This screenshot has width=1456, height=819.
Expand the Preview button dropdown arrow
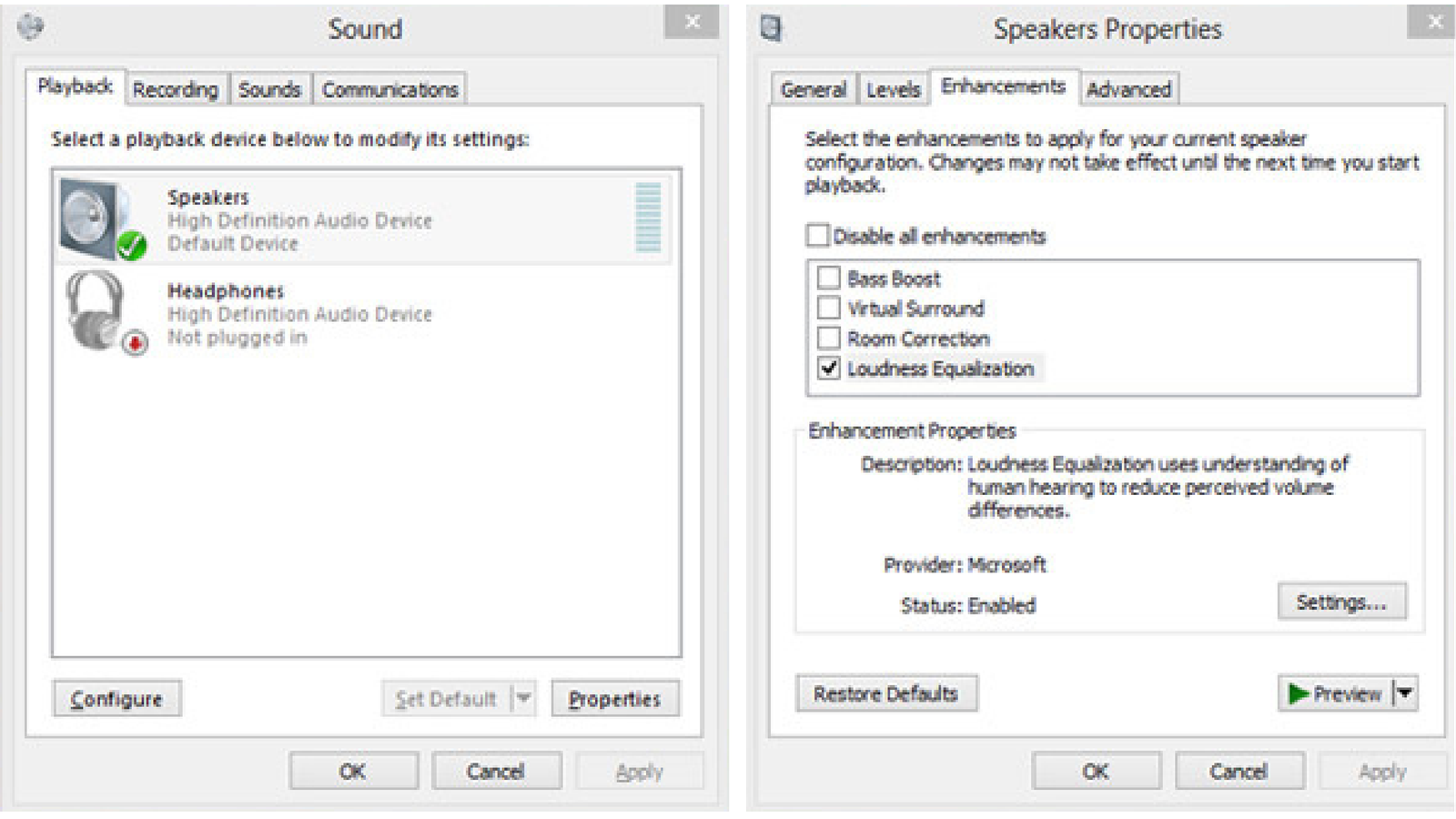[x=1405, y=693]
